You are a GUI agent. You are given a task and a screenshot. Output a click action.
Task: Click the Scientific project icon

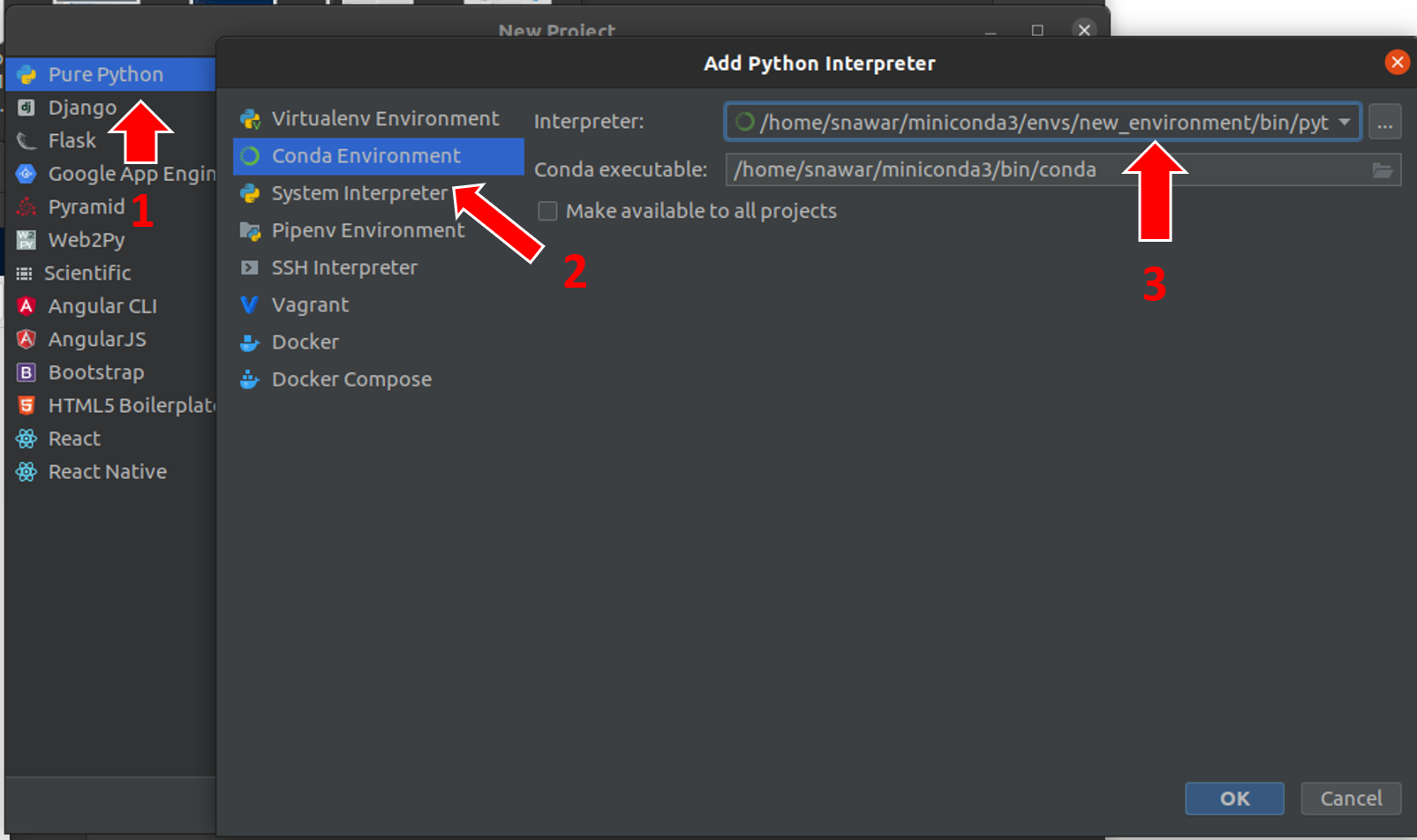pyautogui.click(x=25, y=274)
